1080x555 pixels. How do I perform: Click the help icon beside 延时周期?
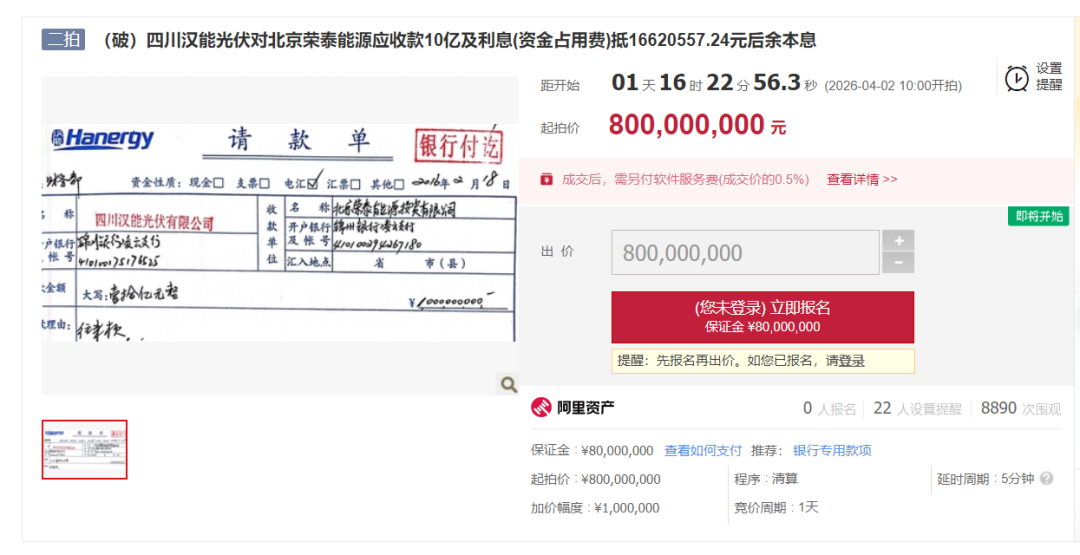point(1047,479)
